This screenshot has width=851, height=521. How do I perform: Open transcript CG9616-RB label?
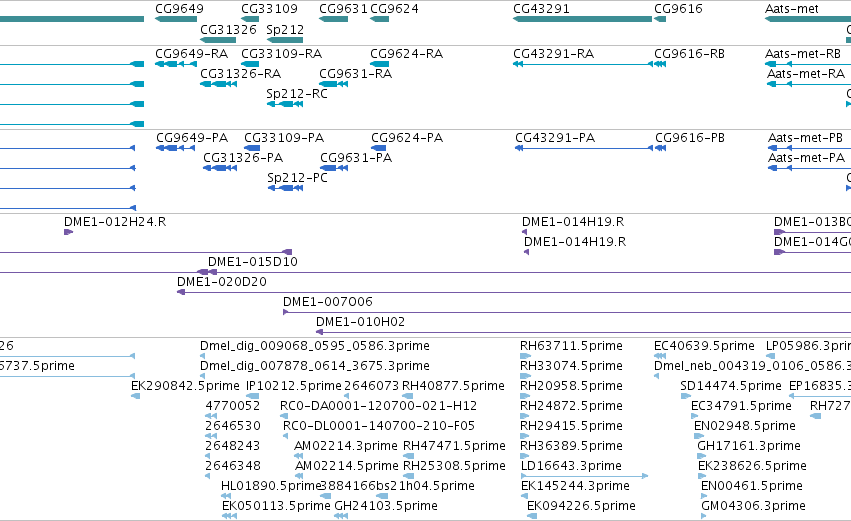pos(689,54)
